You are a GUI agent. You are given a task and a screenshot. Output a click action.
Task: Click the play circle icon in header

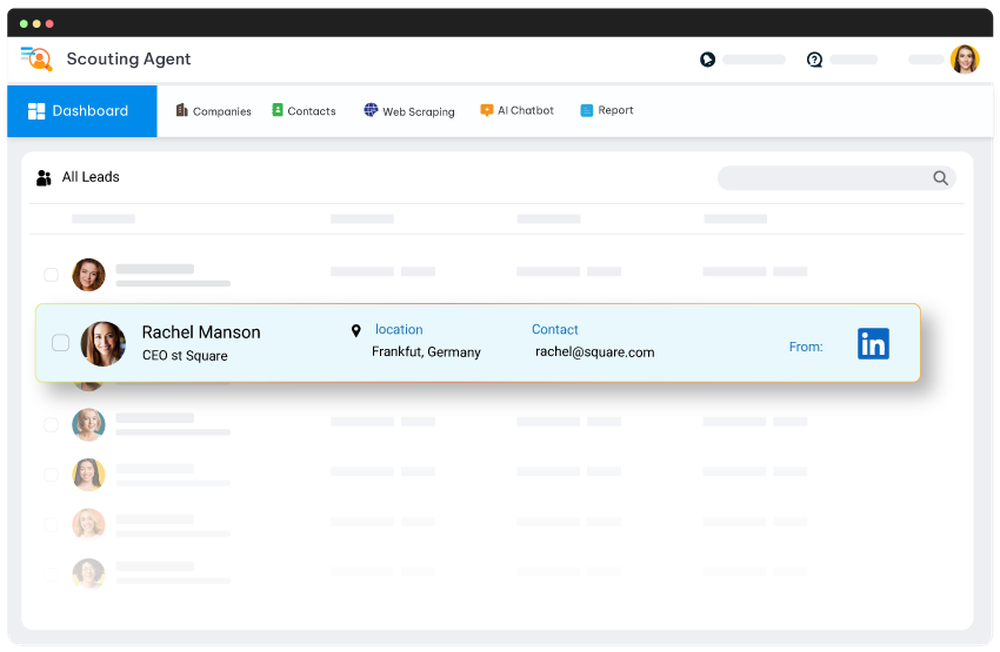tap(707, 59)
